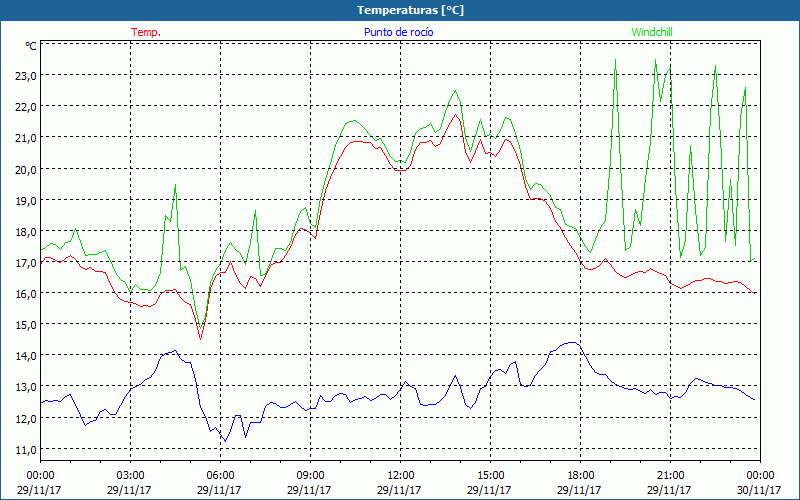Click the '18:00' time label on the x-axis
Image resolution: width=800 pixels, height=500 pixels.
click(x=580, y=476)
